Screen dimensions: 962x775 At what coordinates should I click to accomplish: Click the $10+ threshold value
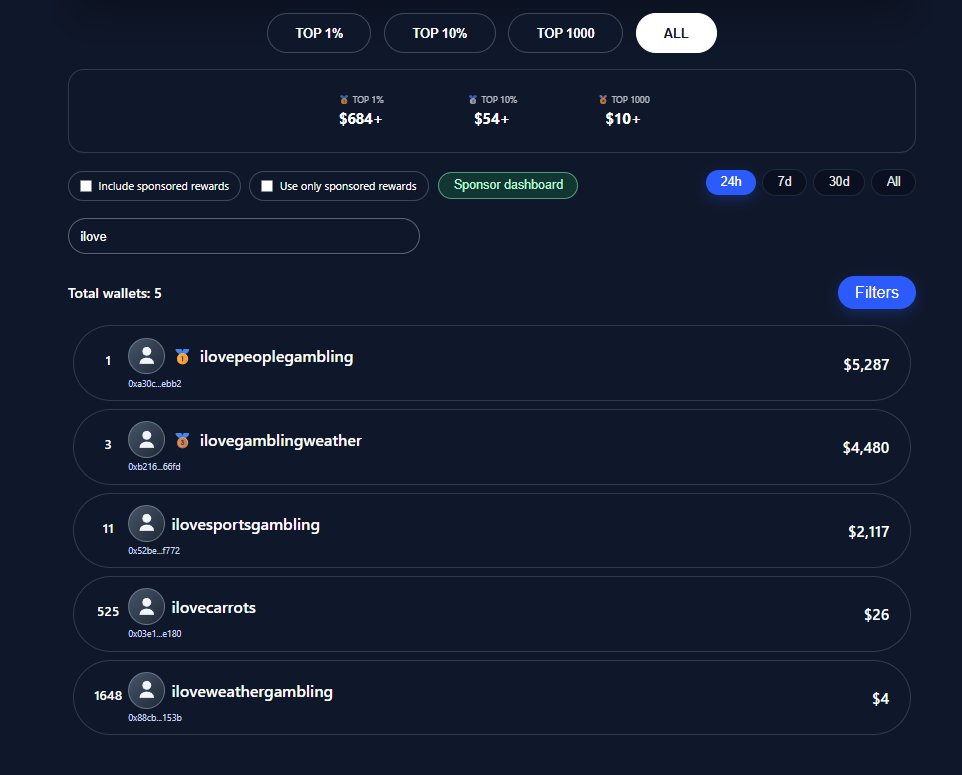click(623, 119)
